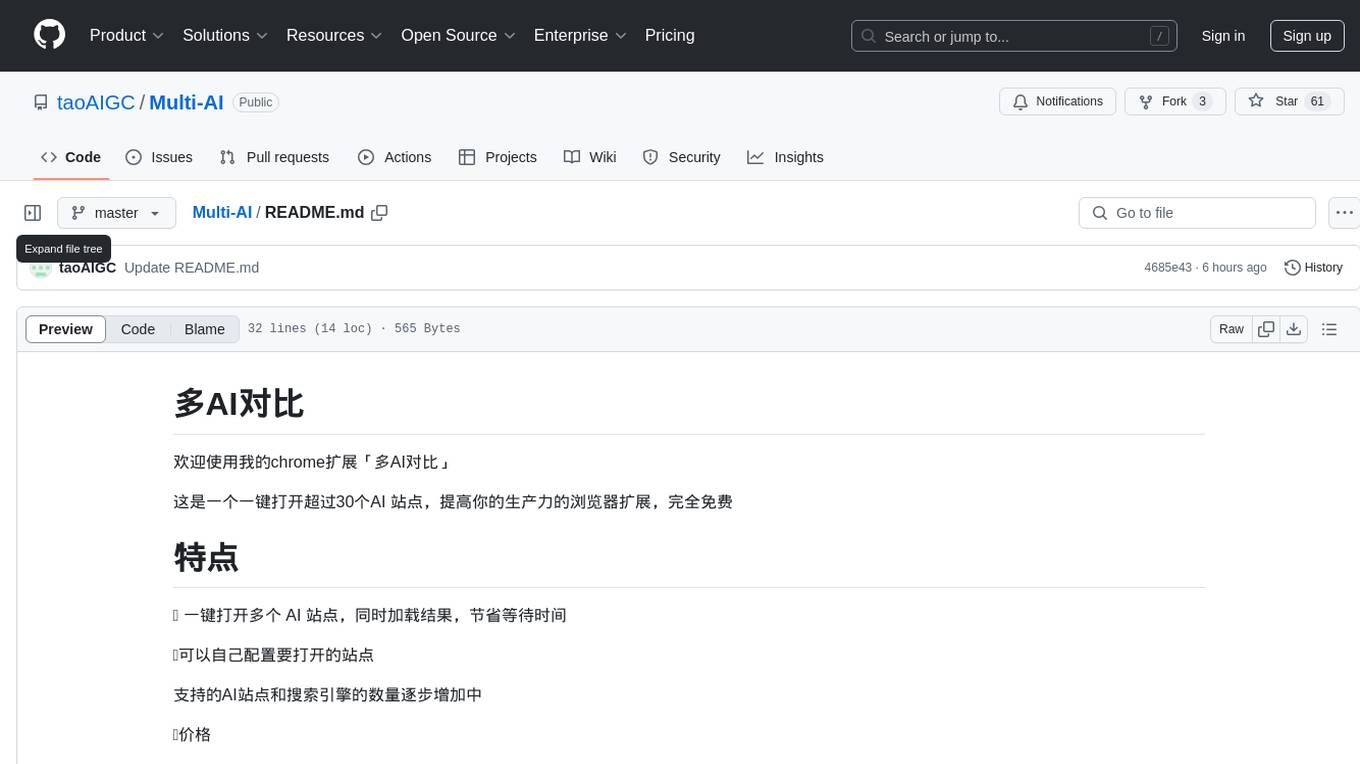Click the 32 lines 565 Bytes file info
Image resolution: width=1360 pixels, height=764 pixels.
click(354, 329)
